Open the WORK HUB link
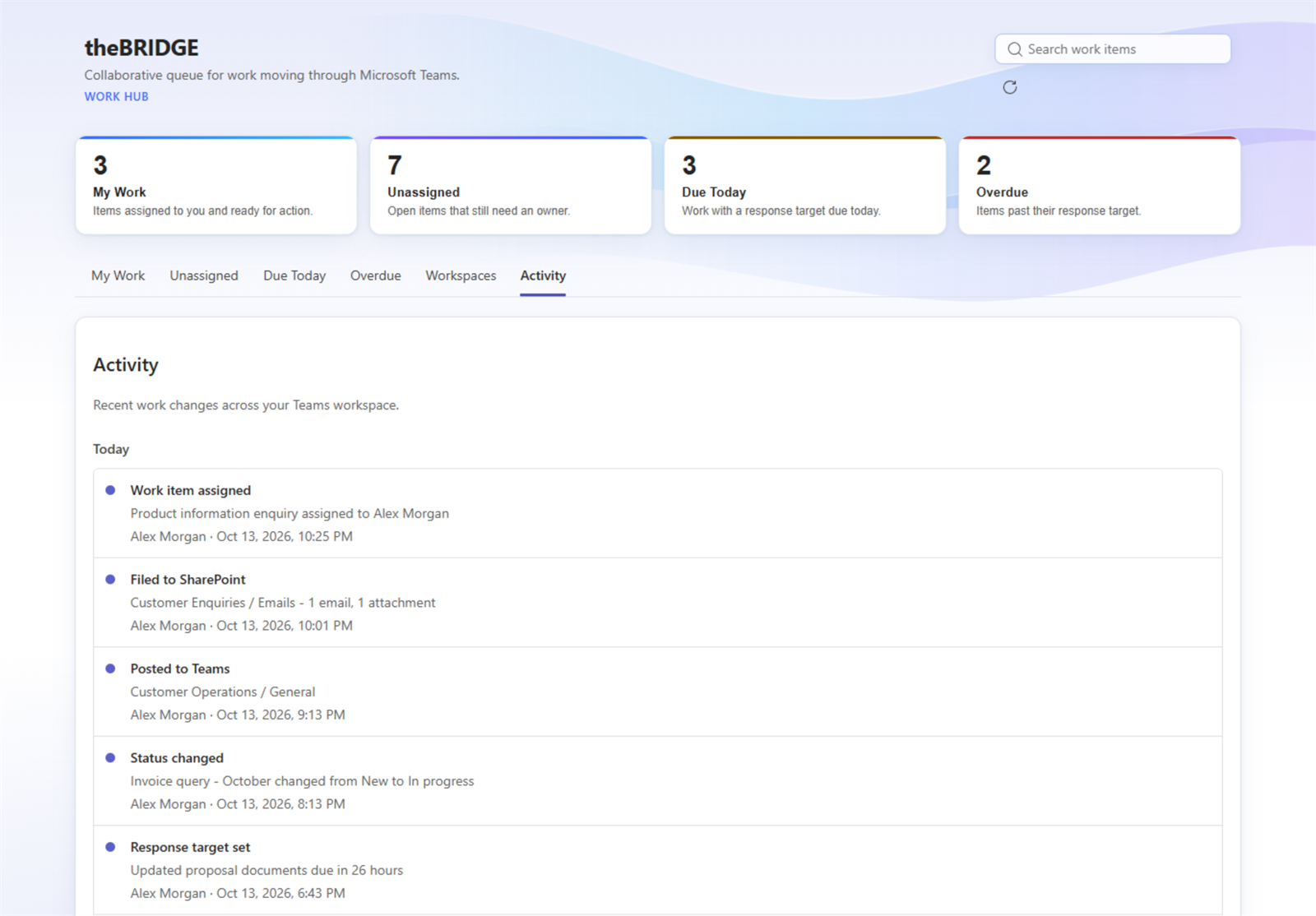The image size is (1316, 916). click(117, 96)
